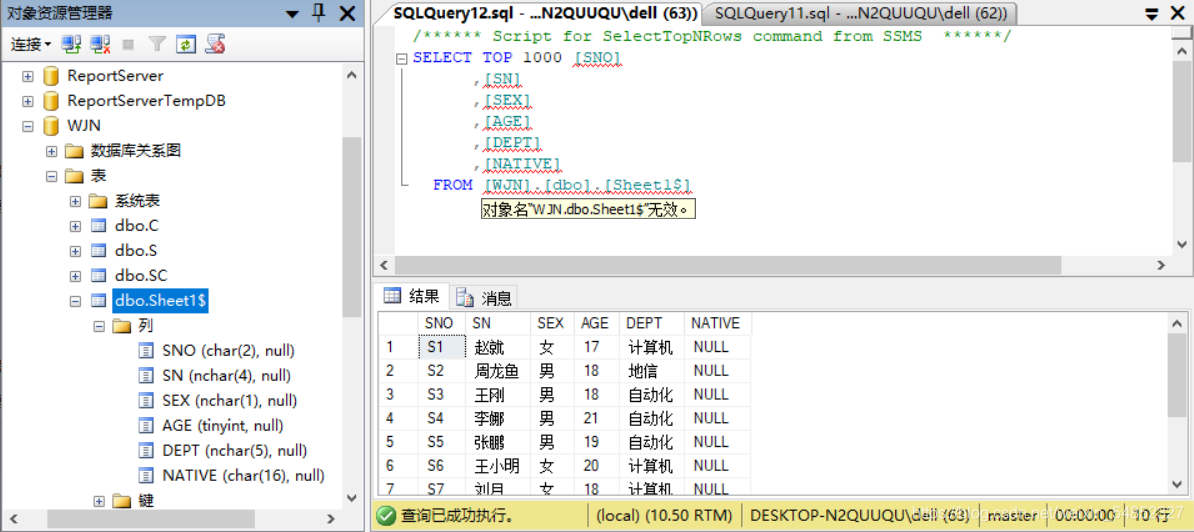
Task: Select the AGE (tinyint, null) column
Action: [x=224, y=425]
